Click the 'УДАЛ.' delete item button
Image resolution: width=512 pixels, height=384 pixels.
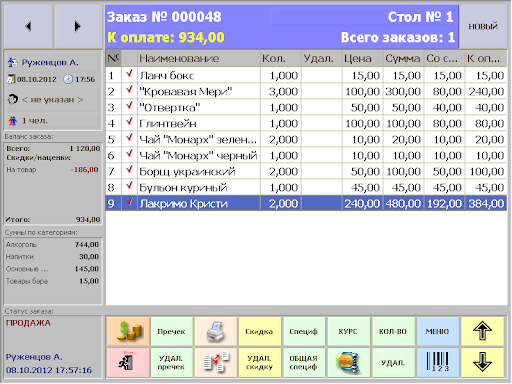[393, 363]
